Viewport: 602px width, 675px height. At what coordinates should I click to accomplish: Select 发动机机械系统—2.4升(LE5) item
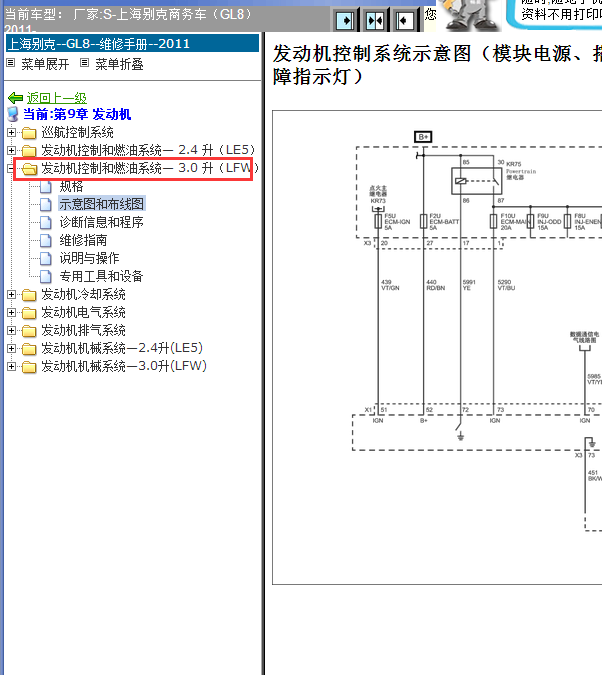pos(122,349)
